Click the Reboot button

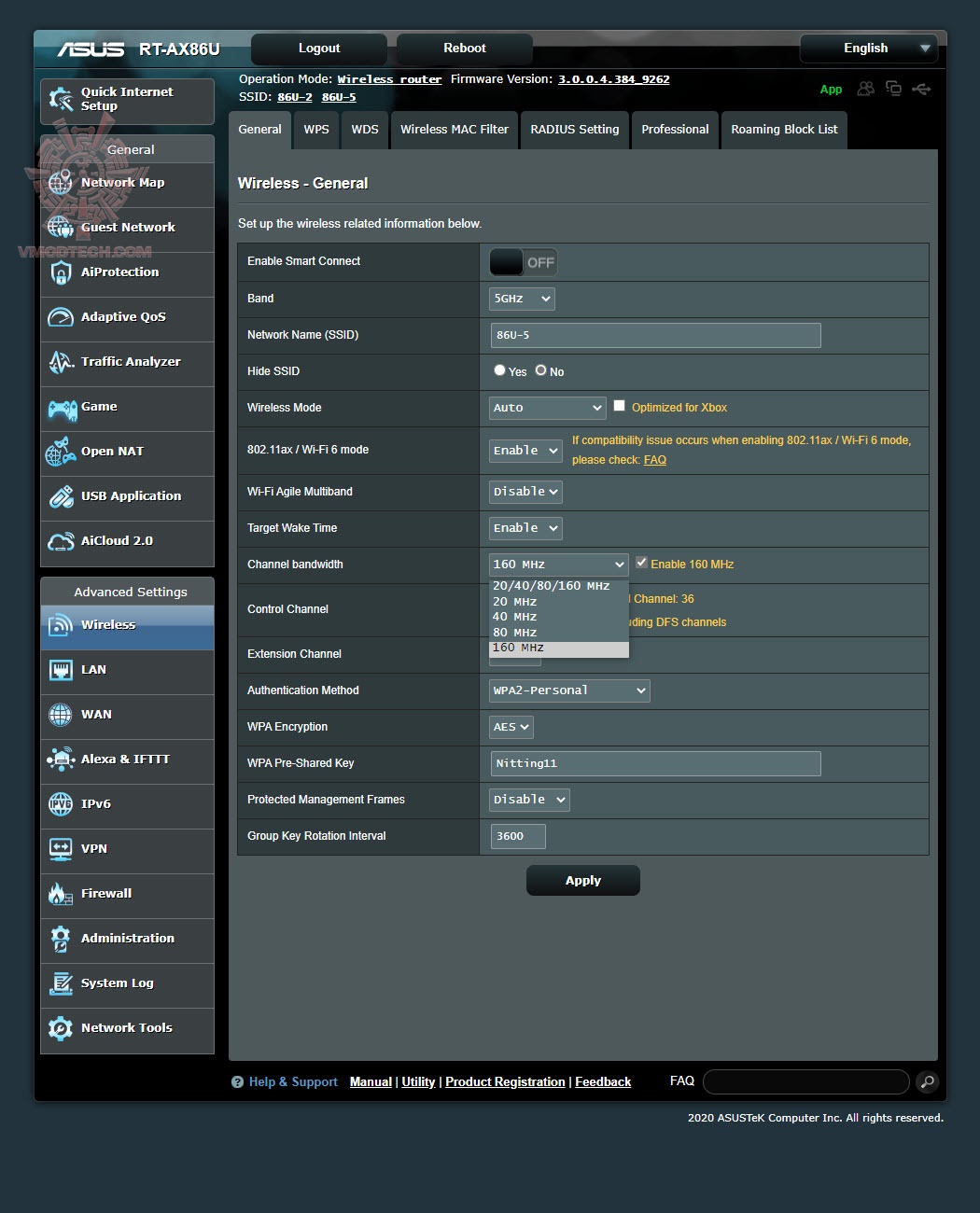[465, 49]
